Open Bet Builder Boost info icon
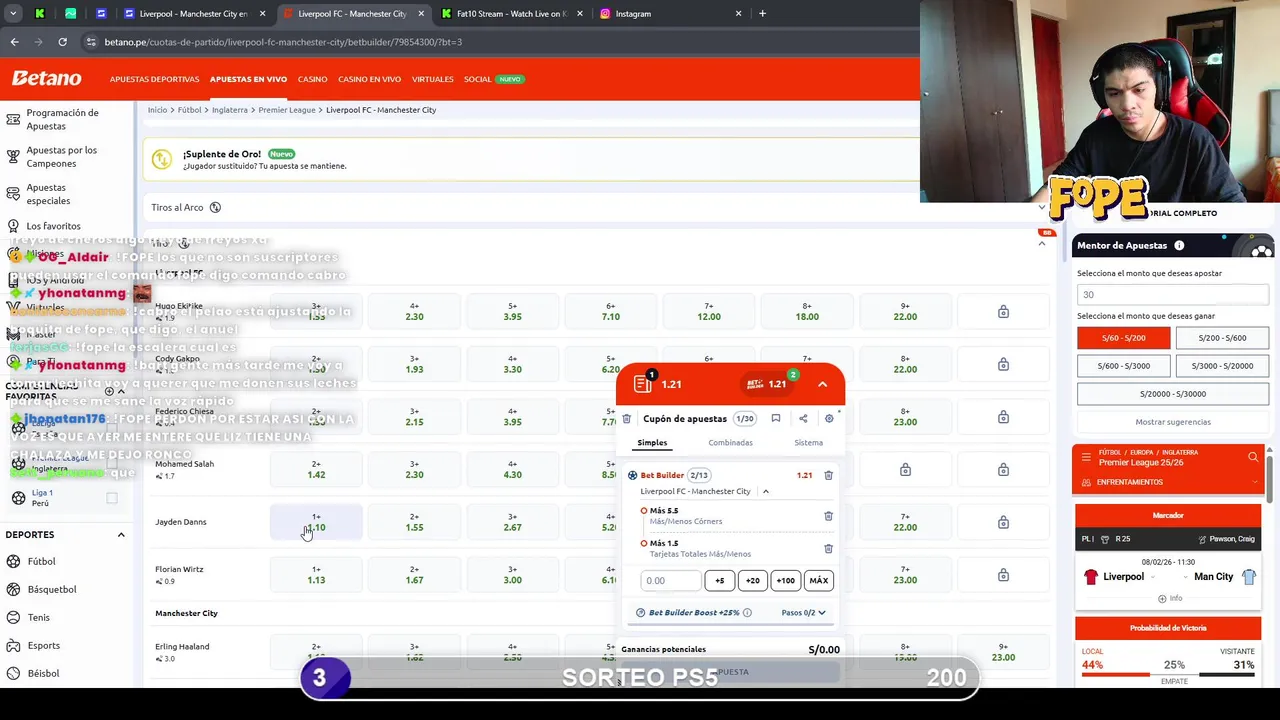Viewport: 1280px width, 720px height. (x=747, y=613)
